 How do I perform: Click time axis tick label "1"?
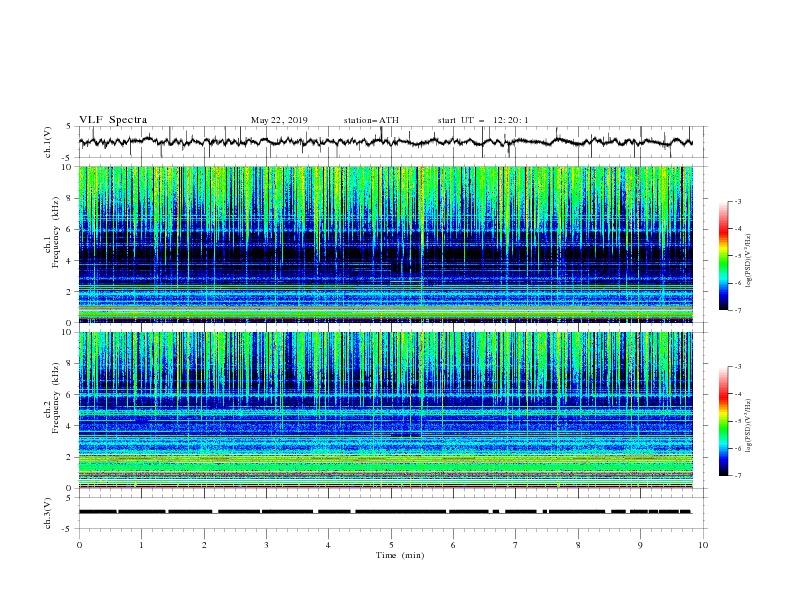pos(141,545)
